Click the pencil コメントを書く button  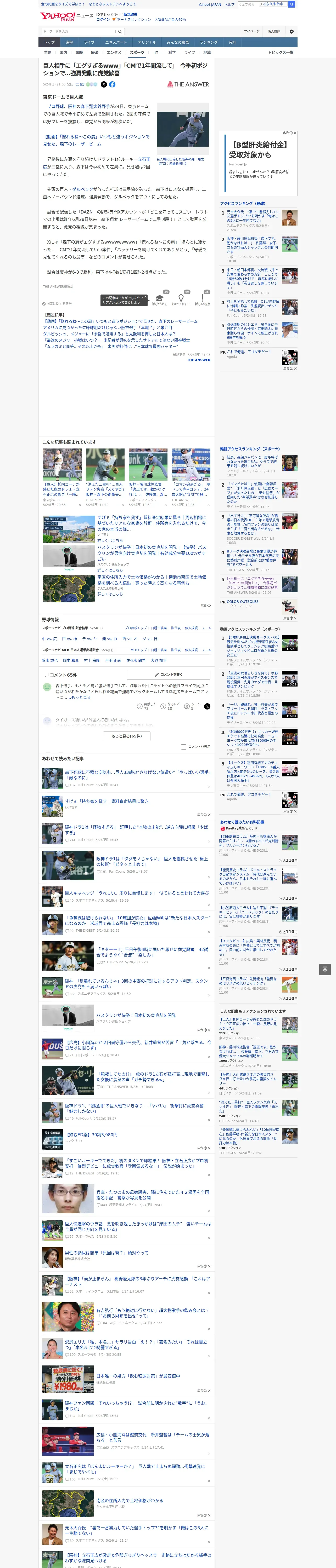click(x=169, y=675)
